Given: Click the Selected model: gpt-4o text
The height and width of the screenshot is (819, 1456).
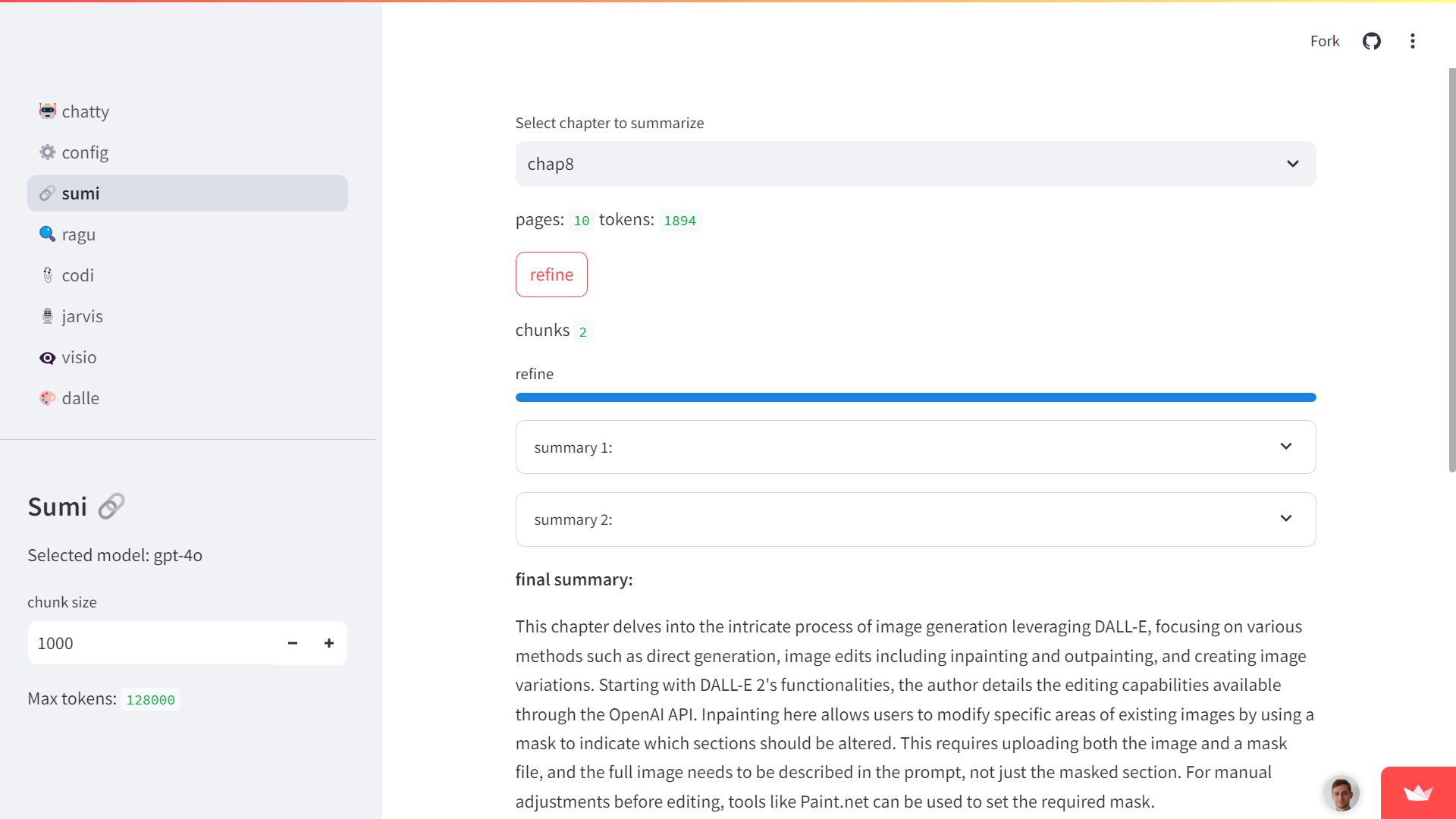Looking at the screenshot, I should (x=115, y=555).
